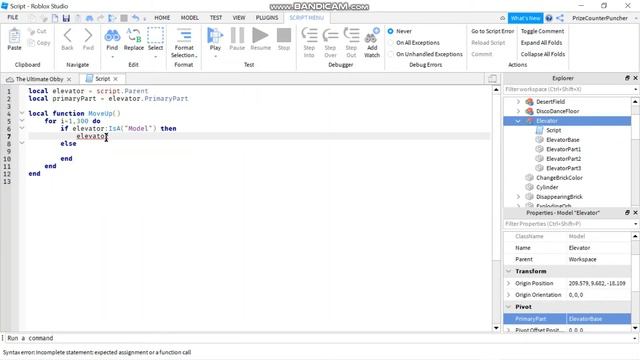Click the What's New button
This screenshot has height=360, width=640.
525,18
